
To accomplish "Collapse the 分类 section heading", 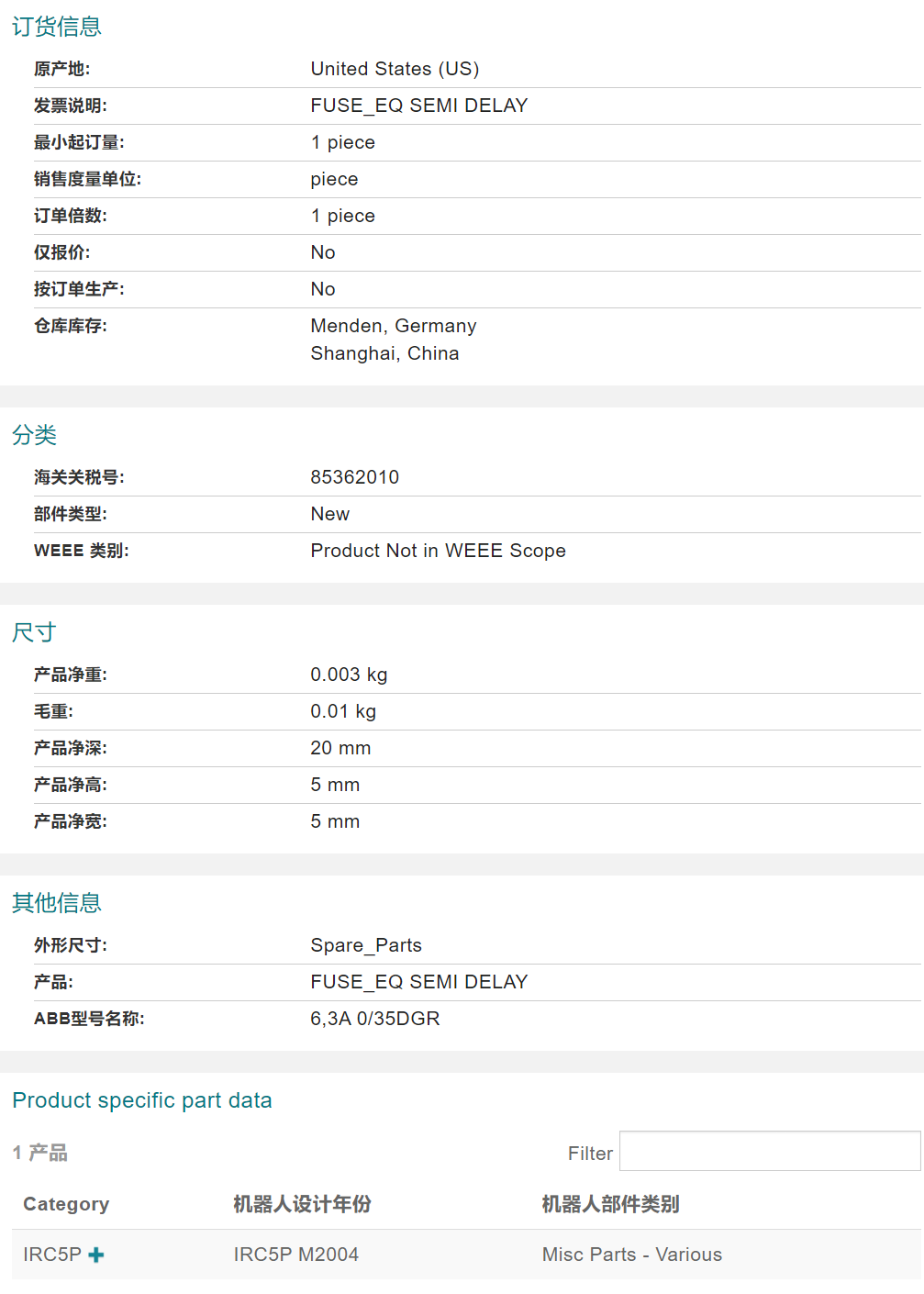I will pyautogui.click(x=35, y=435).
